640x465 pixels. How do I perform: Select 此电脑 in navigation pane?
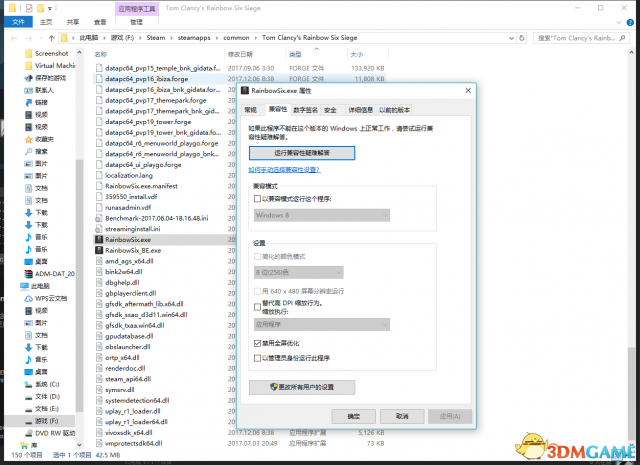(x=35, y=286)
